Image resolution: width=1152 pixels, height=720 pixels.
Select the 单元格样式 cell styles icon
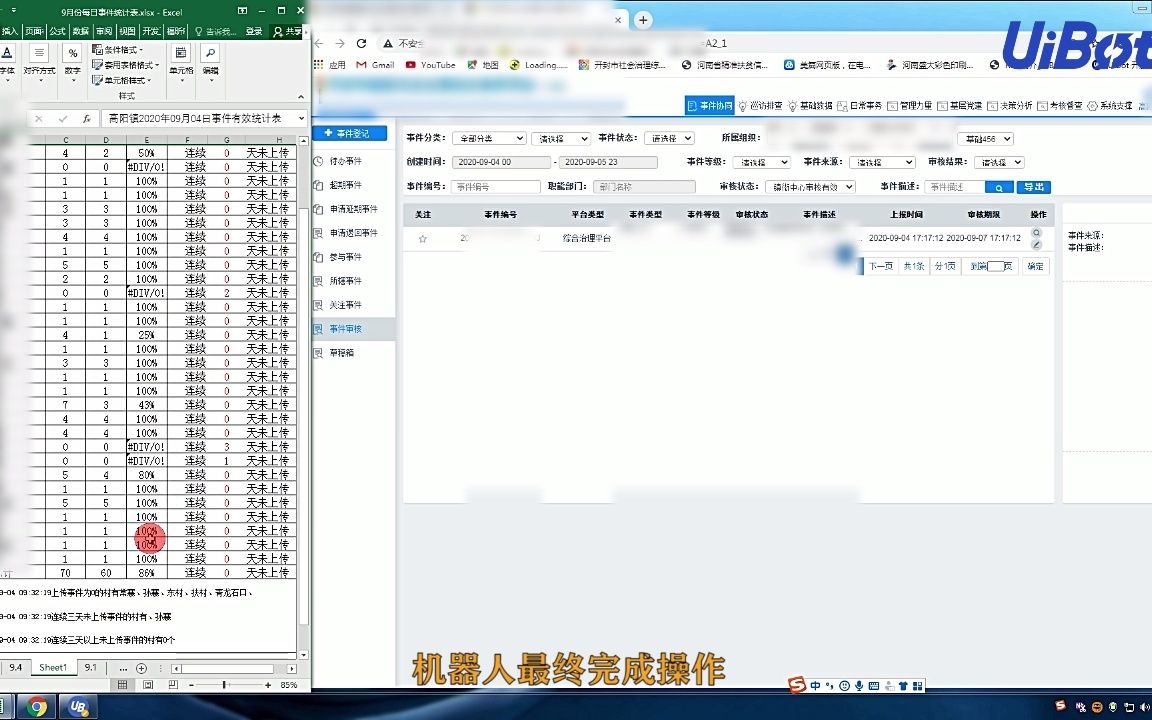click(x=96, y=80)
